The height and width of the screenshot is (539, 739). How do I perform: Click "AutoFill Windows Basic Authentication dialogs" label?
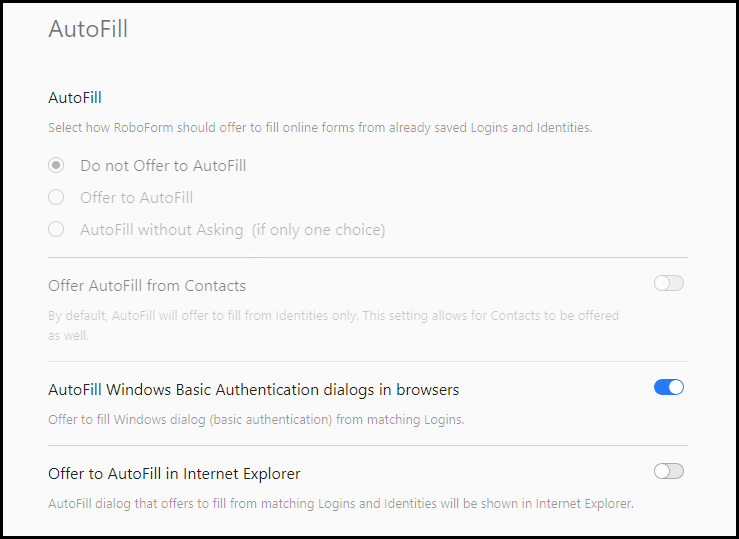point(254,389)
